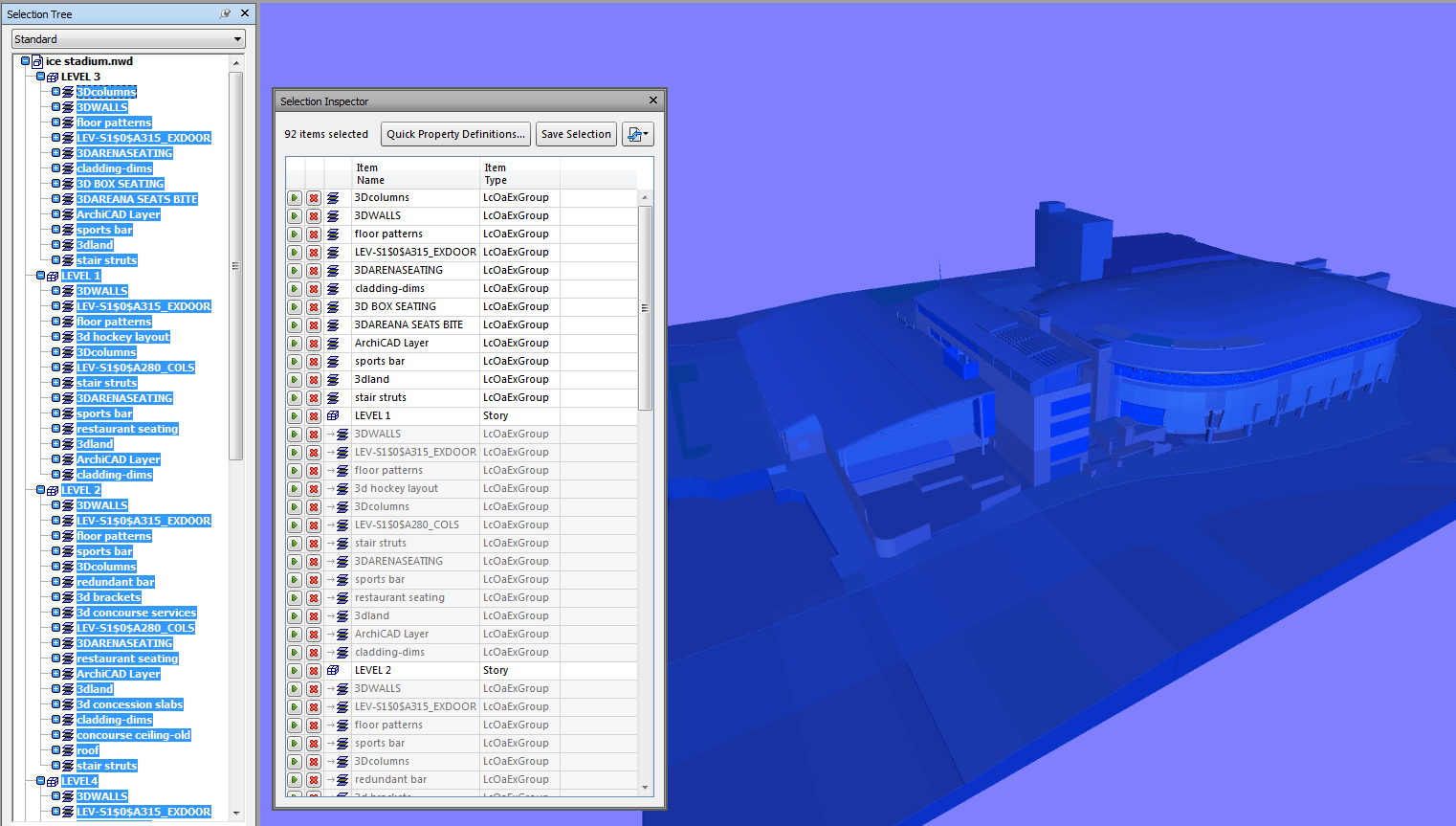Deselect restaurant seating row in inspector
The height and width of the screenshot is (826, 1456).
313,598
